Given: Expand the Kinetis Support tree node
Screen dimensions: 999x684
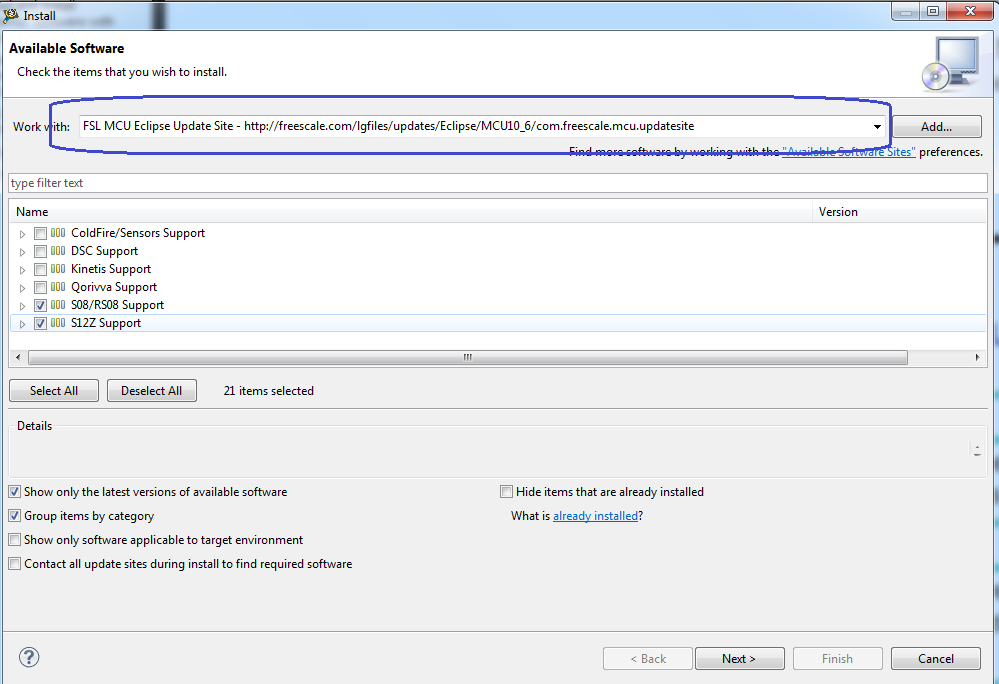Looking at the screenshot, I should (22, 270).
